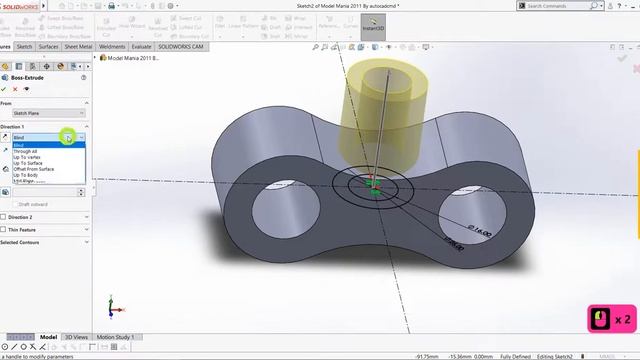Collapse the From section chevron

87,103
